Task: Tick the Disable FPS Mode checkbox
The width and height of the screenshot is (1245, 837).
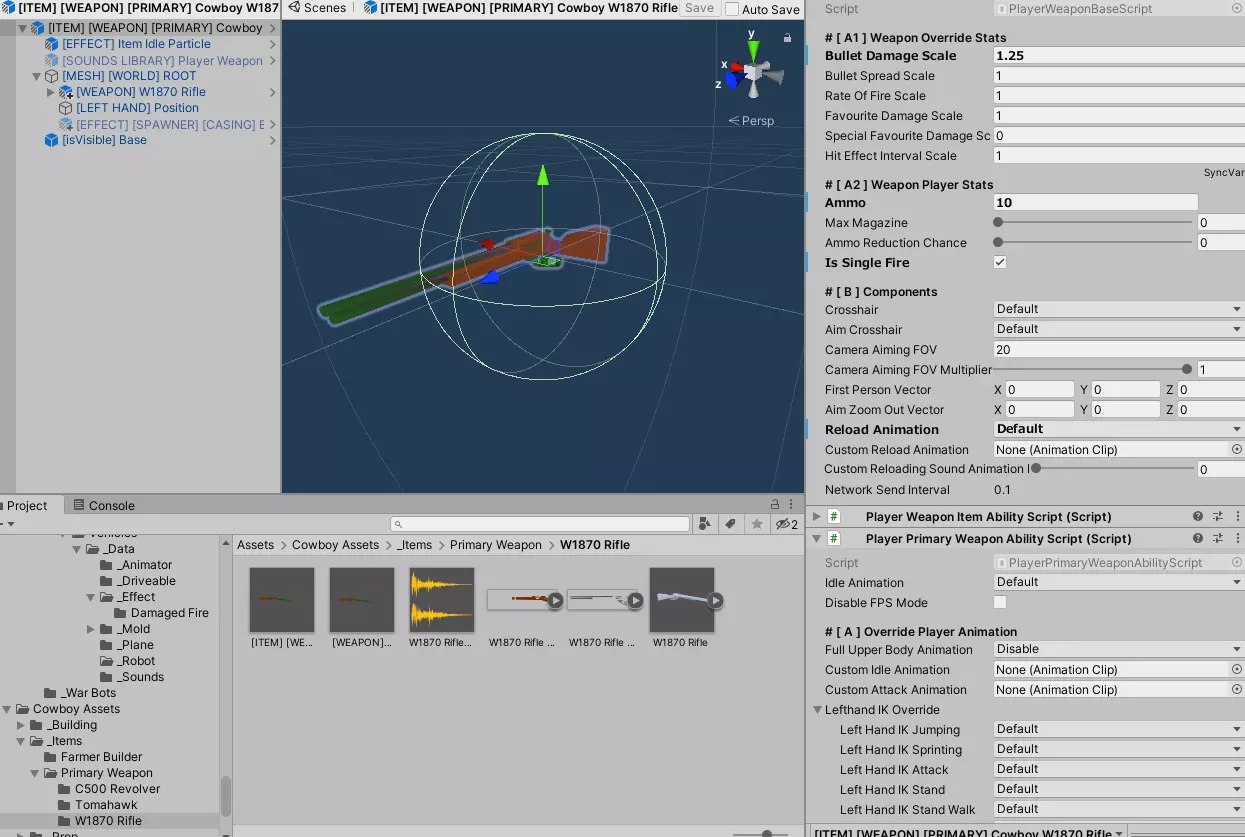Action: click(1000, 603)
